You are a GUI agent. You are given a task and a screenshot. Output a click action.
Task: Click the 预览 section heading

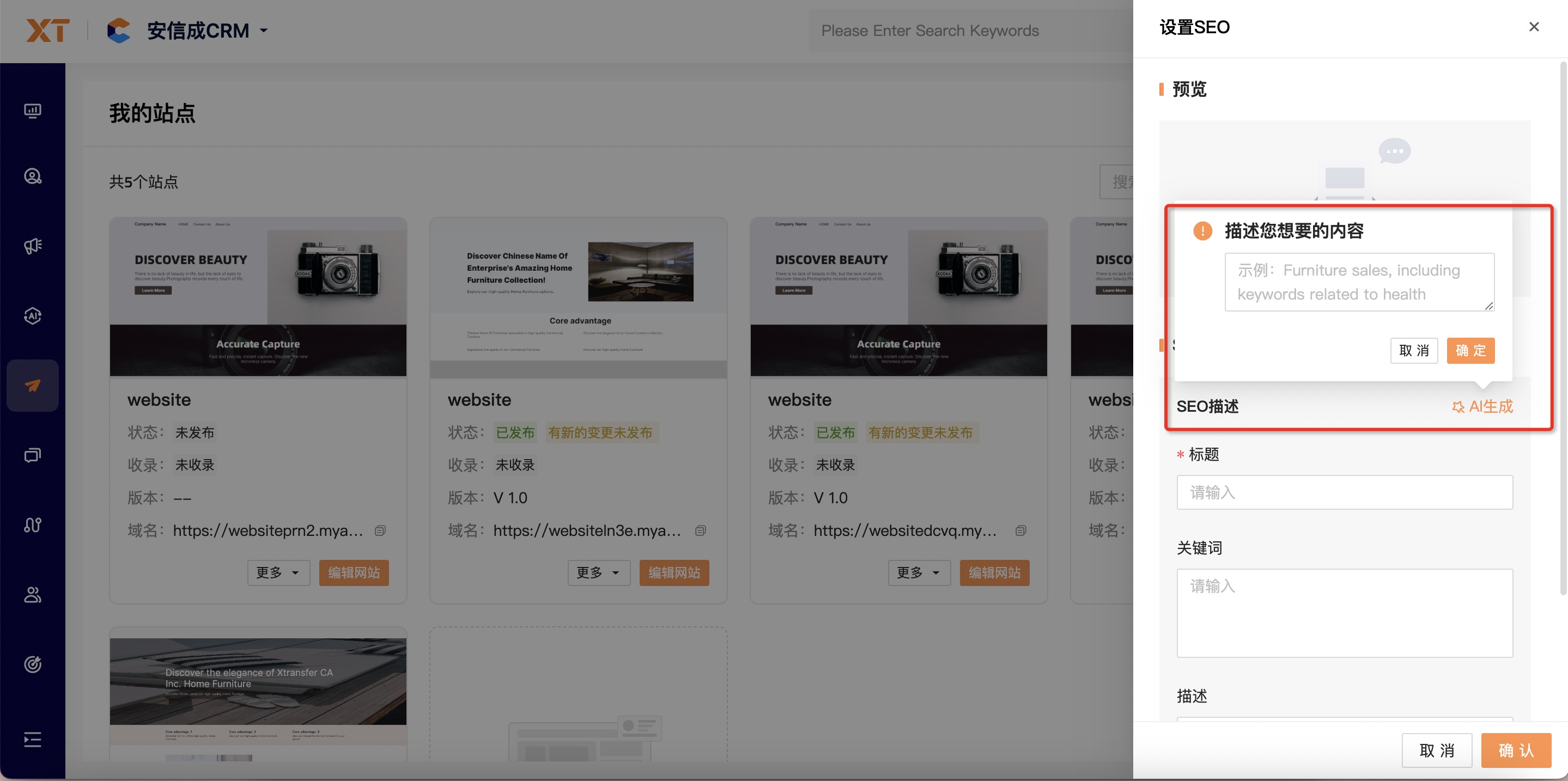[1189, 89]
